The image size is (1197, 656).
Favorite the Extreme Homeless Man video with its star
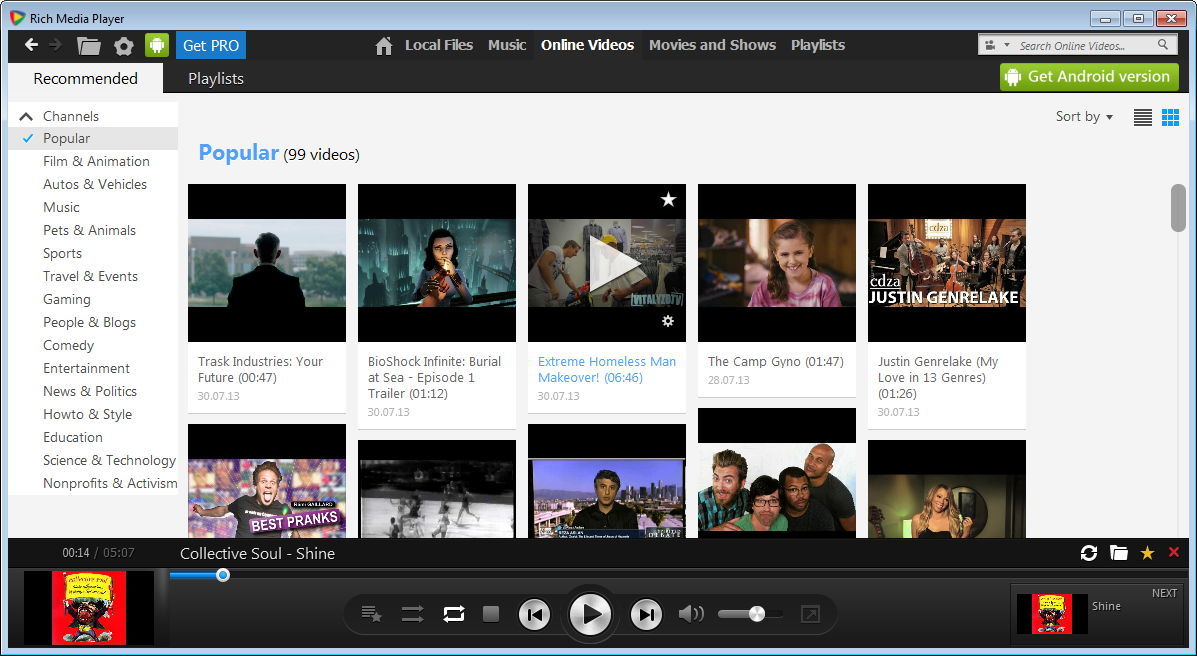coord(668,200)
